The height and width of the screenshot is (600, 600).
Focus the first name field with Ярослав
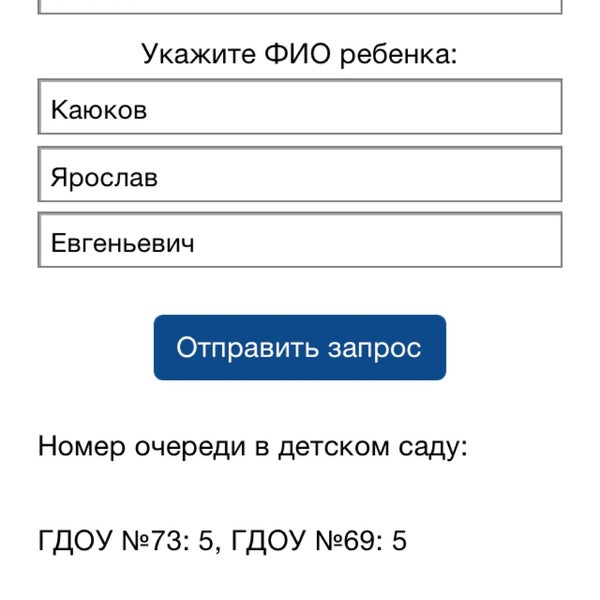coord(300,175)
